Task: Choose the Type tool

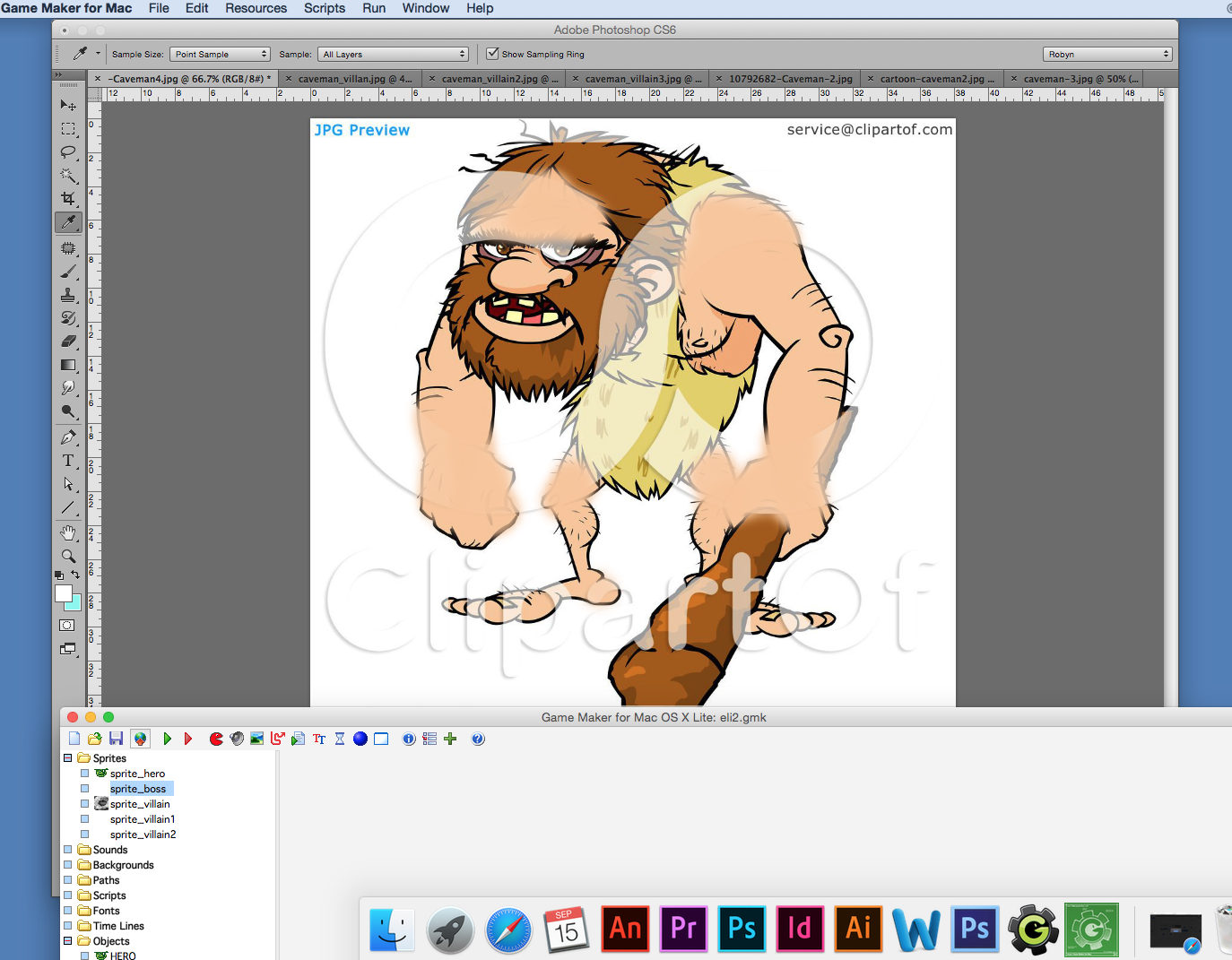Action: [68, 461]
